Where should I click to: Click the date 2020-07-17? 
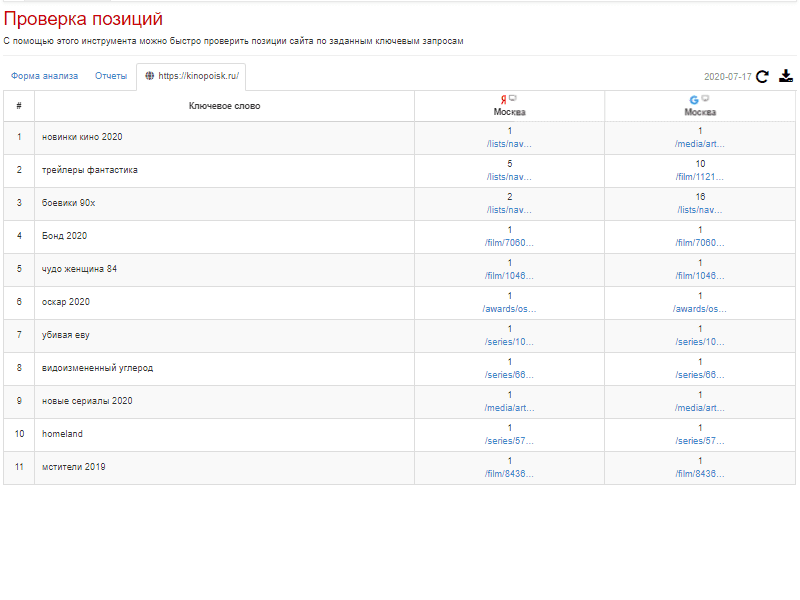728,77
